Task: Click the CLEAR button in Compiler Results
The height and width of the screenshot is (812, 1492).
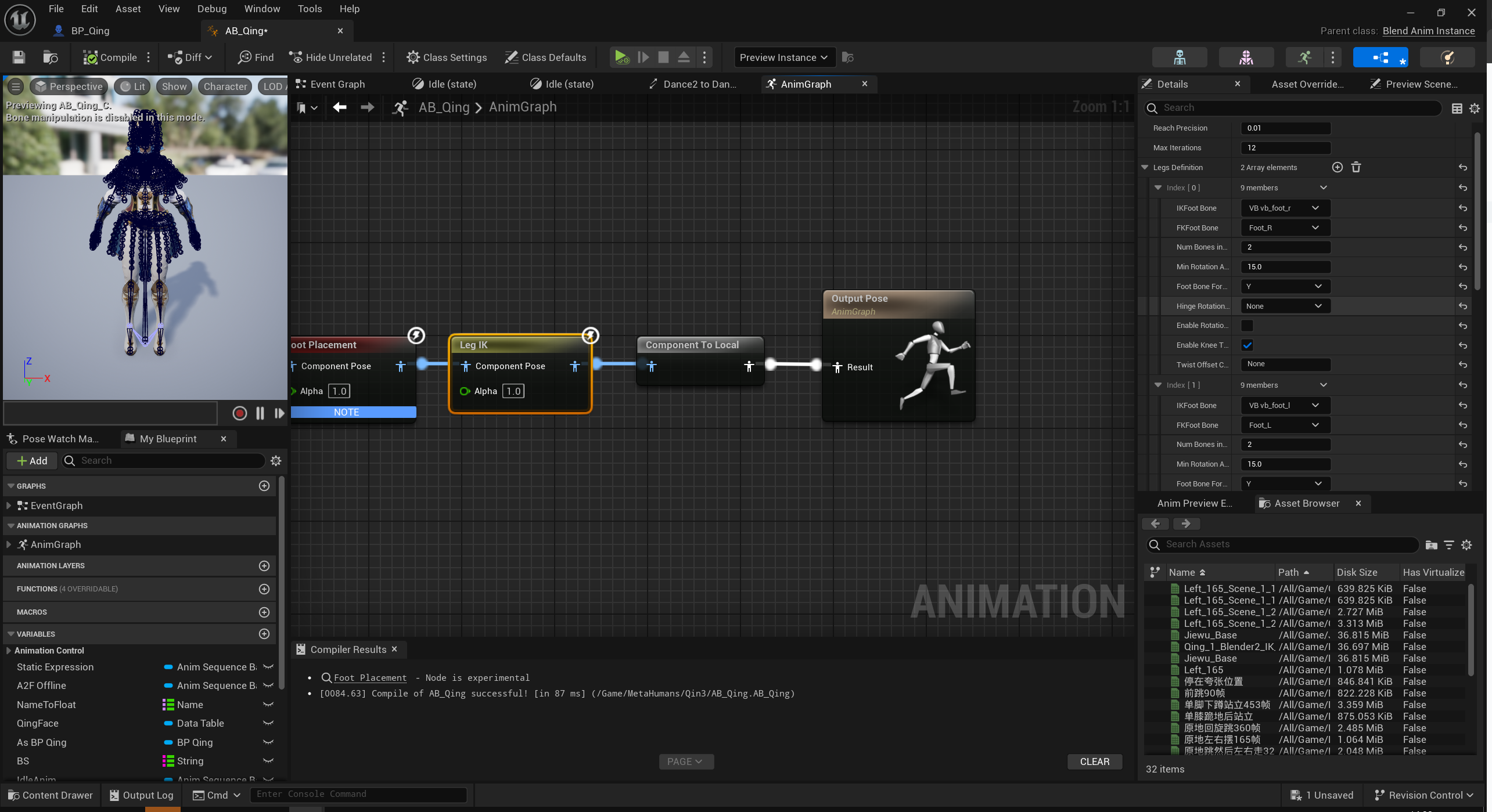Action: (x=1094, y=762)
